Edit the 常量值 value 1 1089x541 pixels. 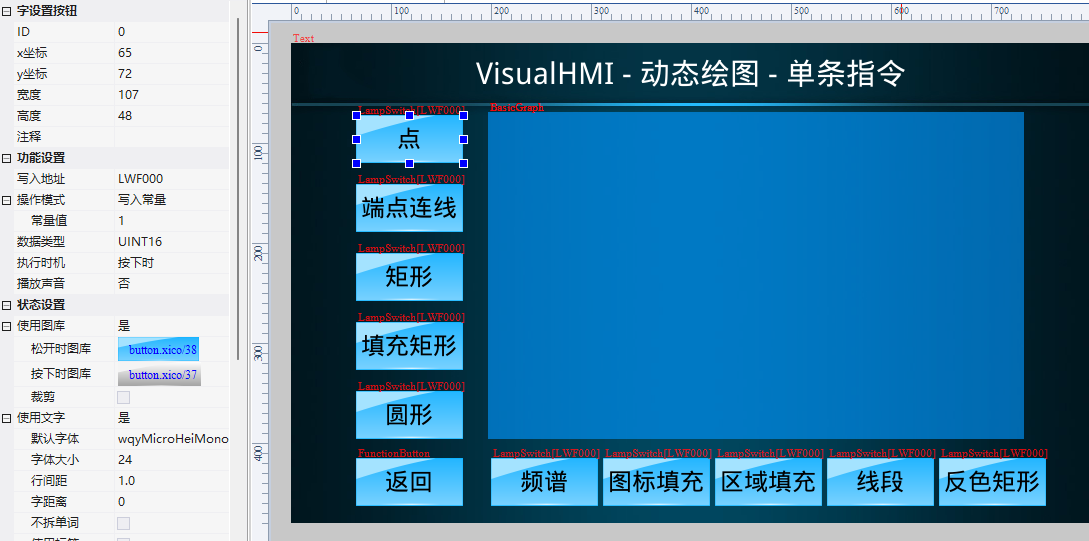[x=172, y=221]
